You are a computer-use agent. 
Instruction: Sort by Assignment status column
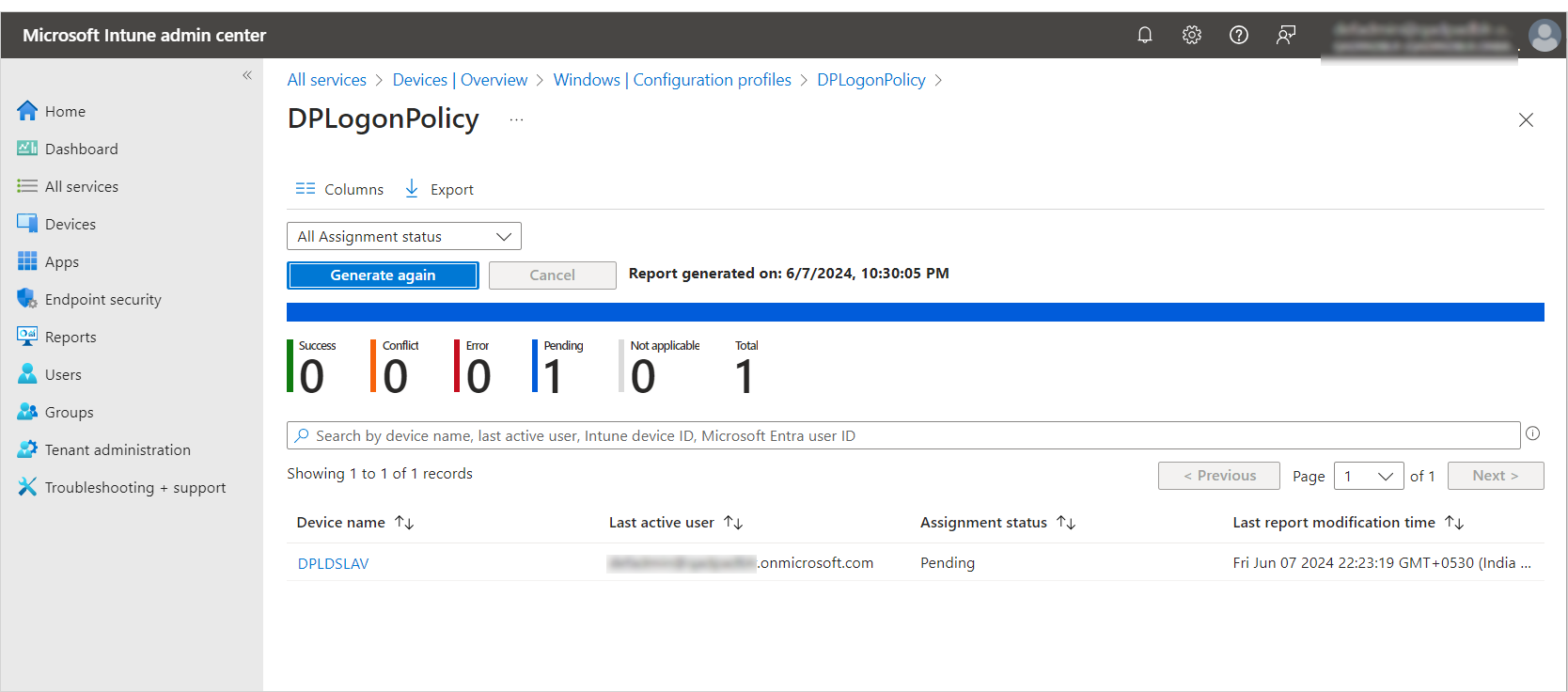pos(1066,523)
